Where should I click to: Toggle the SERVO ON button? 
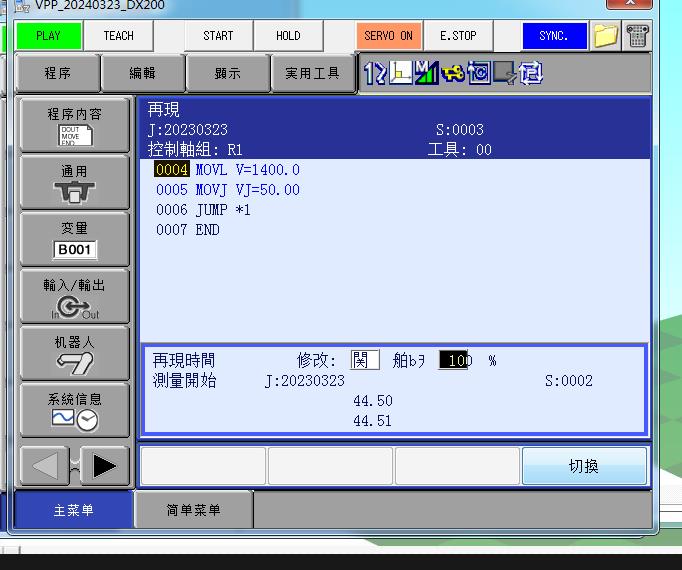pos(388,36)
